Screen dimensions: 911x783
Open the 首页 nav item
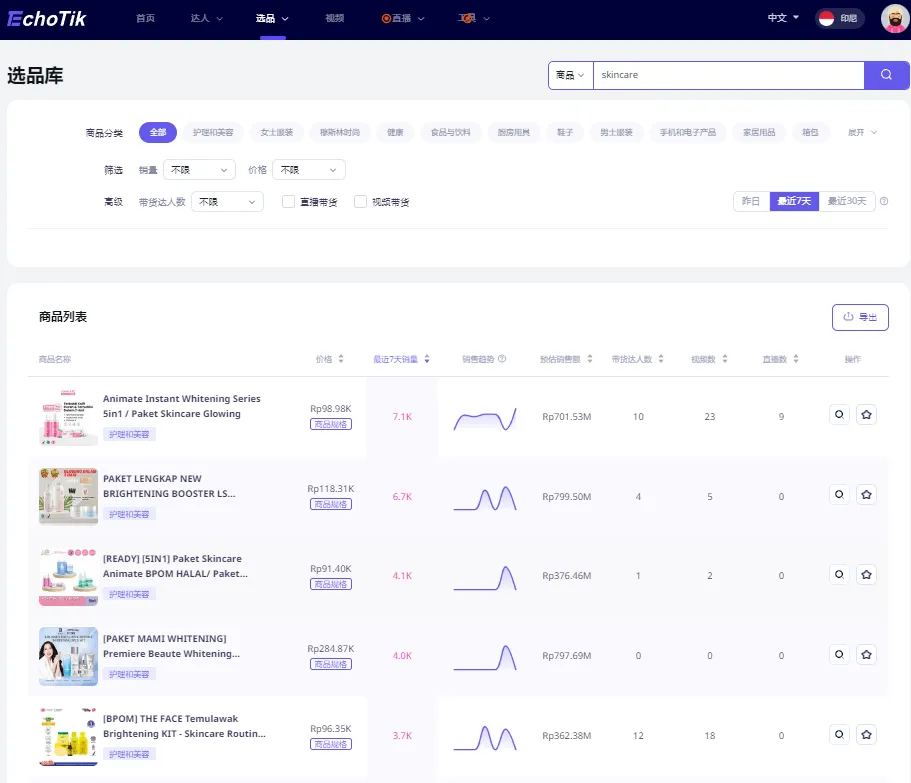(x=145, y=19)
